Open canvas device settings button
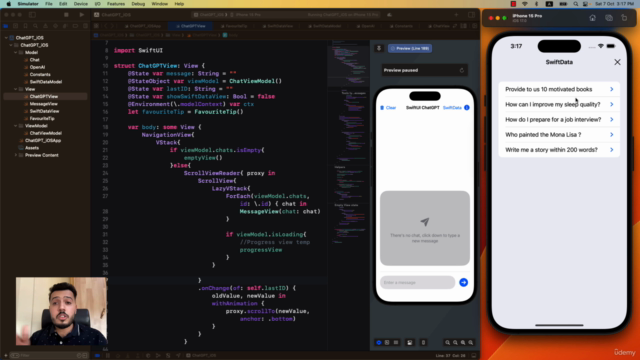Image resolution: width=640 pixels, height=360 pixels. tap(409, 342)
